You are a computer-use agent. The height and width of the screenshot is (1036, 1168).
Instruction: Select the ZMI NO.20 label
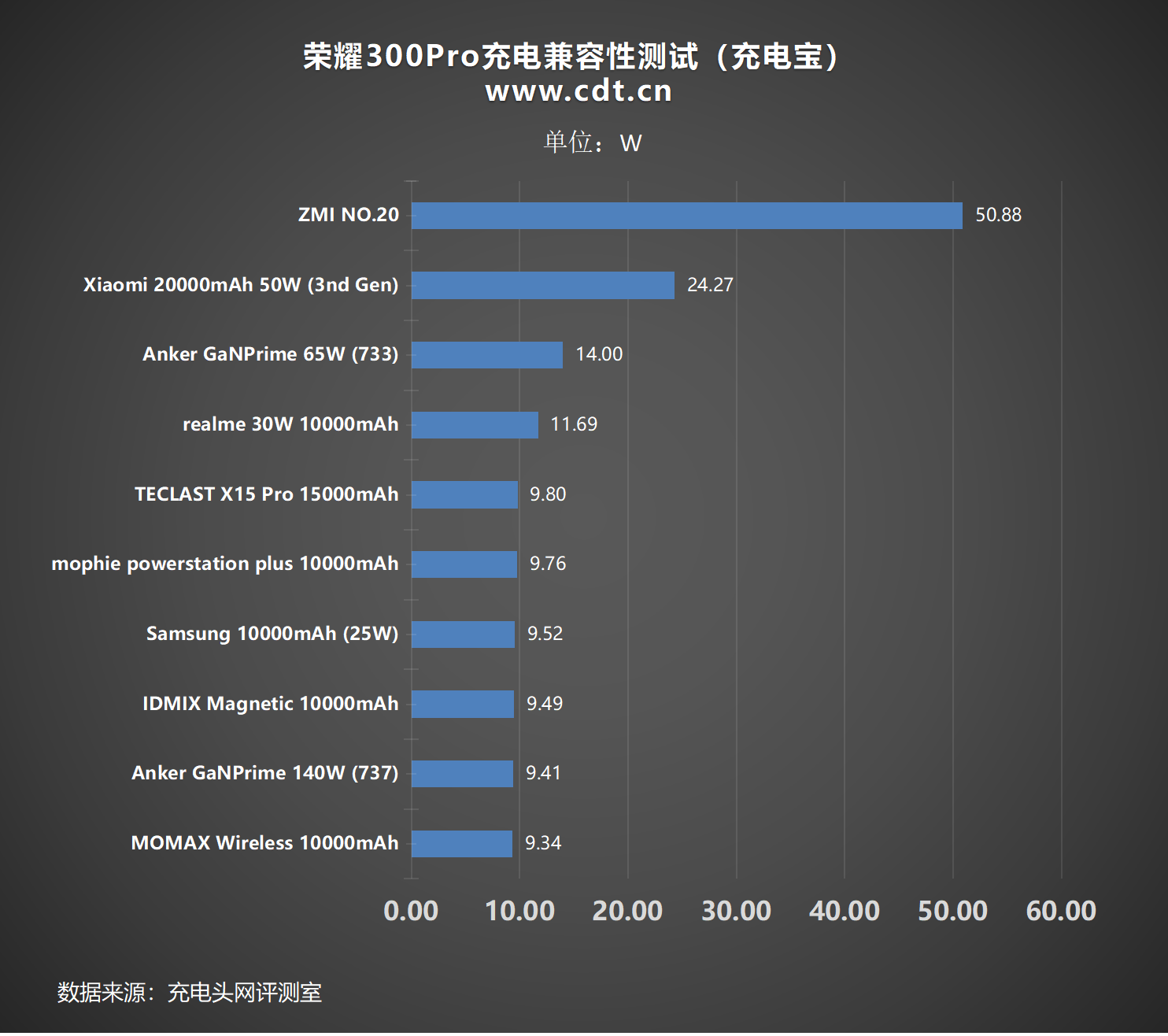349,215
